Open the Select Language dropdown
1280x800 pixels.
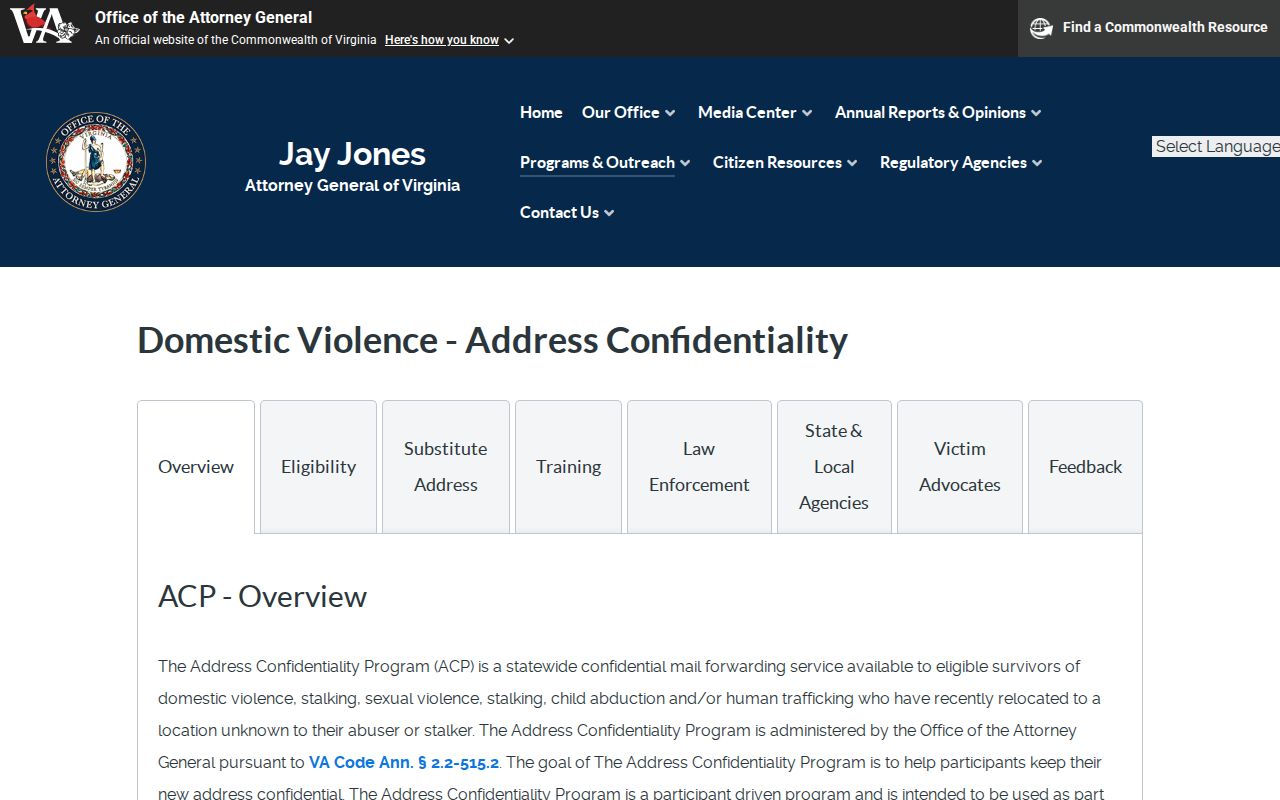pos(1216,147)
